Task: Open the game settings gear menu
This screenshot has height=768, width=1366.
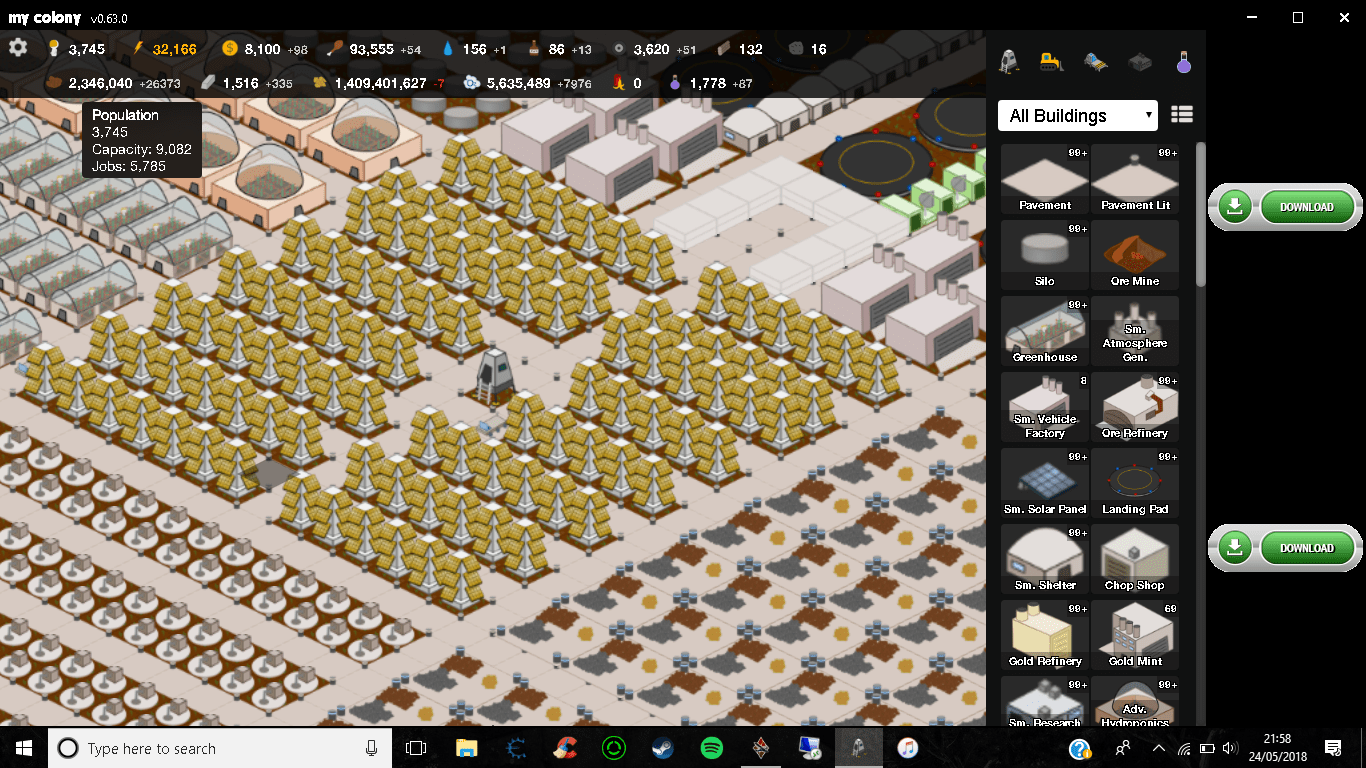Action: coord(18,48)
